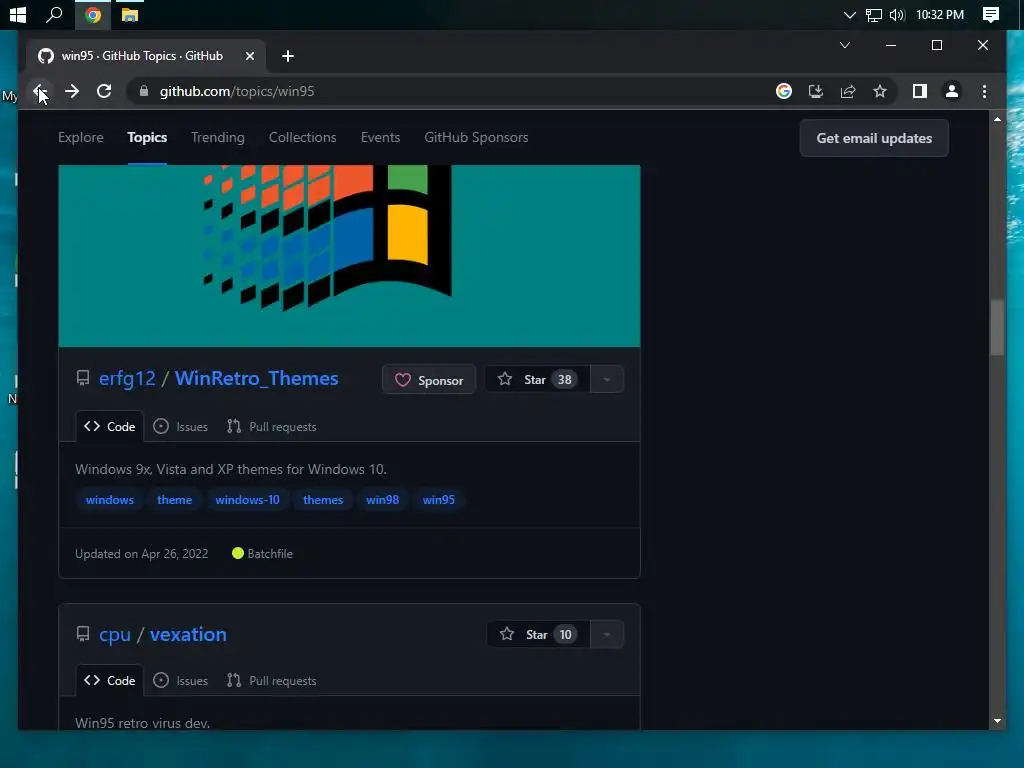Select Code tab of WinRetro_Themes
1024x768 pixels.
click(x=110, y=426)
